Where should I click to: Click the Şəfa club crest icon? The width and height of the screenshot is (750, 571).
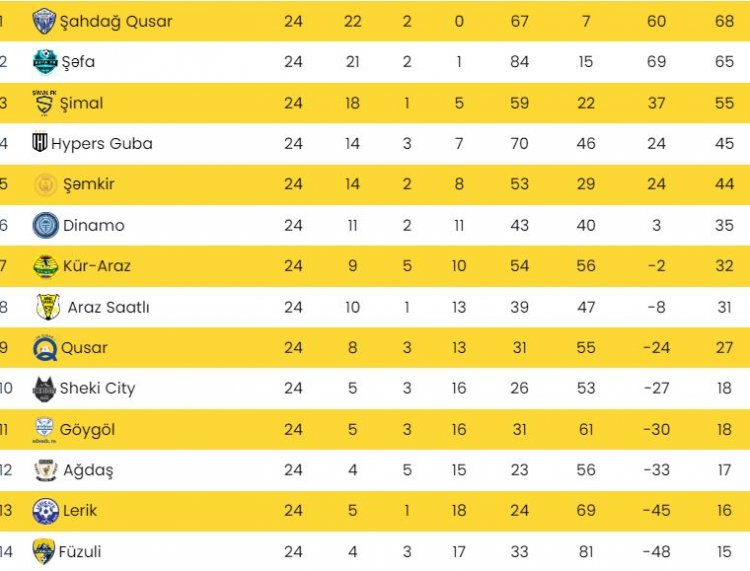pos(44,62)
